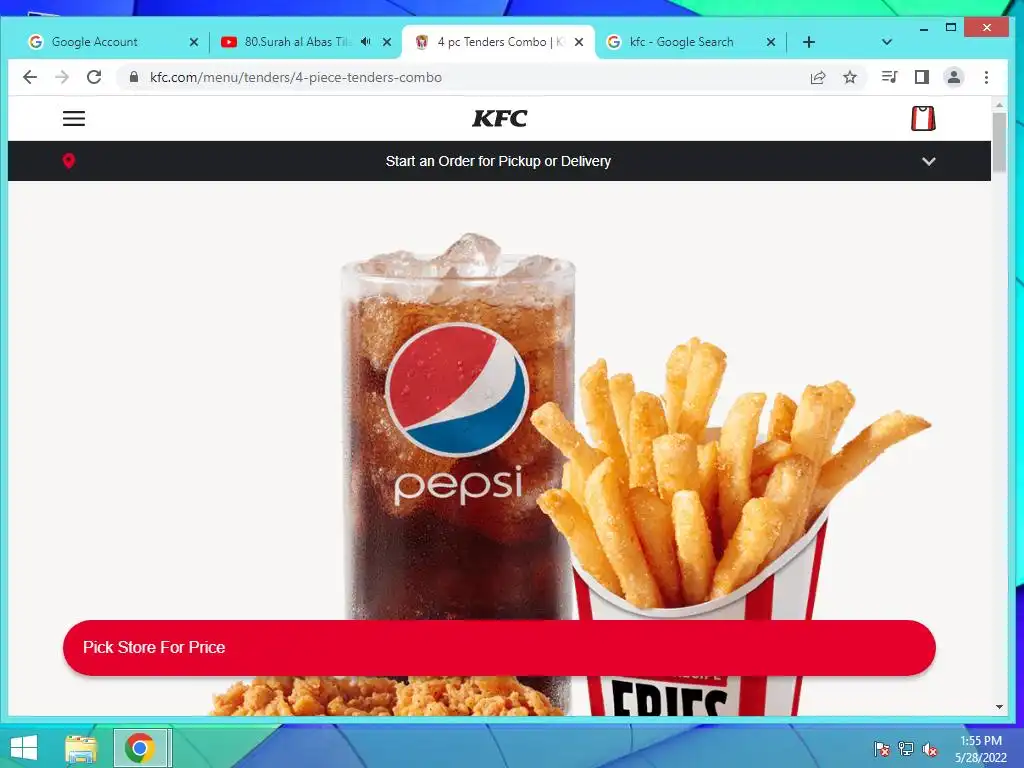Click the network tray icon
1024x768 pixels.
[906, 748]
